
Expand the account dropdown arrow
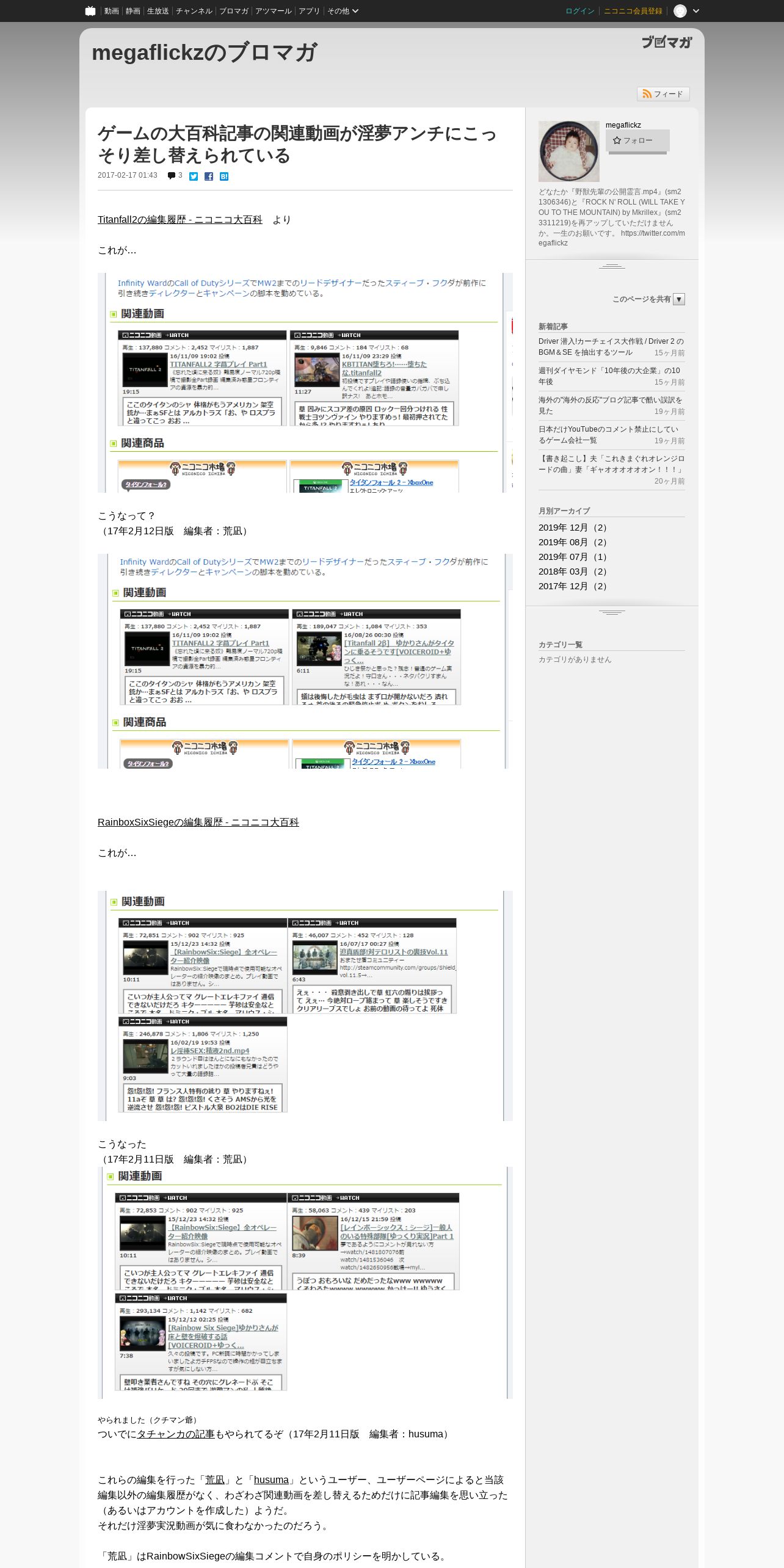click(696, 11)
